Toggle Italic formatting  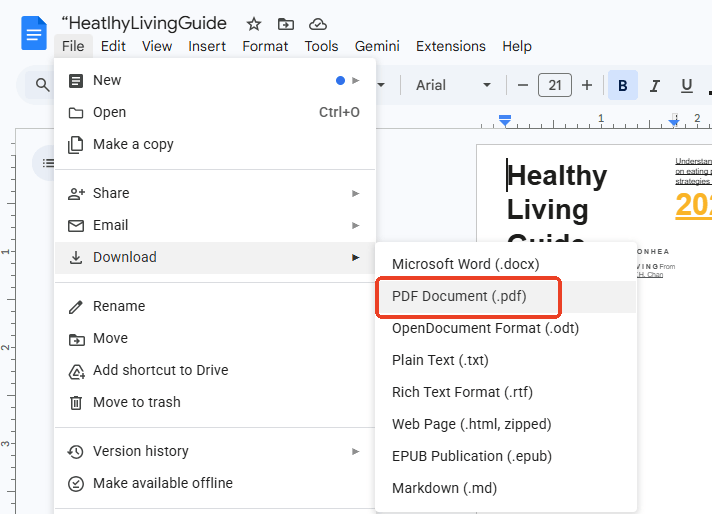654,85
